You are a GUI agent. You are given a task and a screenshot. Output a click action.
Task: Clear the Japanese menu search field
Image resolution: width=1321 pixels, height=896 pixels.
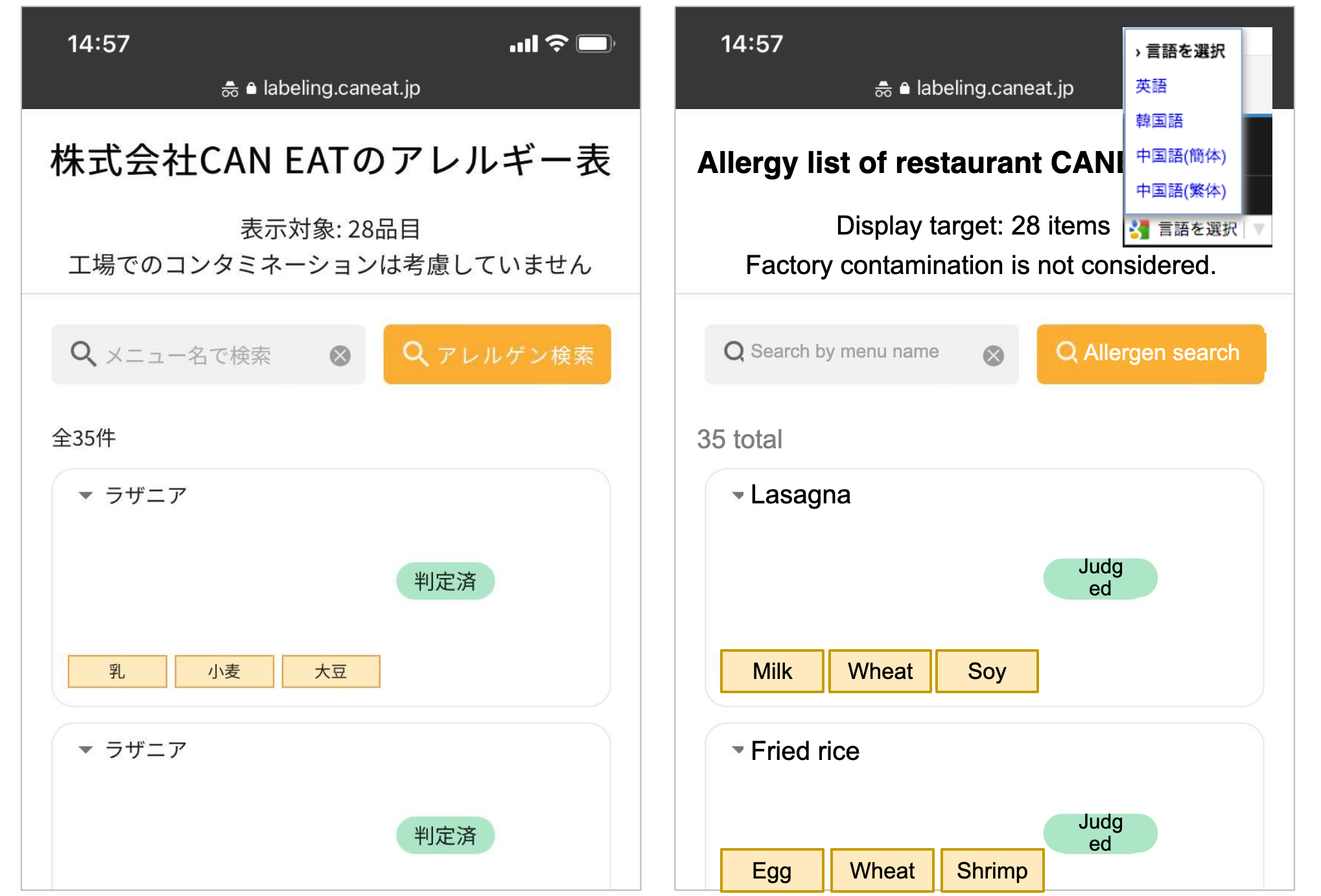340,355
